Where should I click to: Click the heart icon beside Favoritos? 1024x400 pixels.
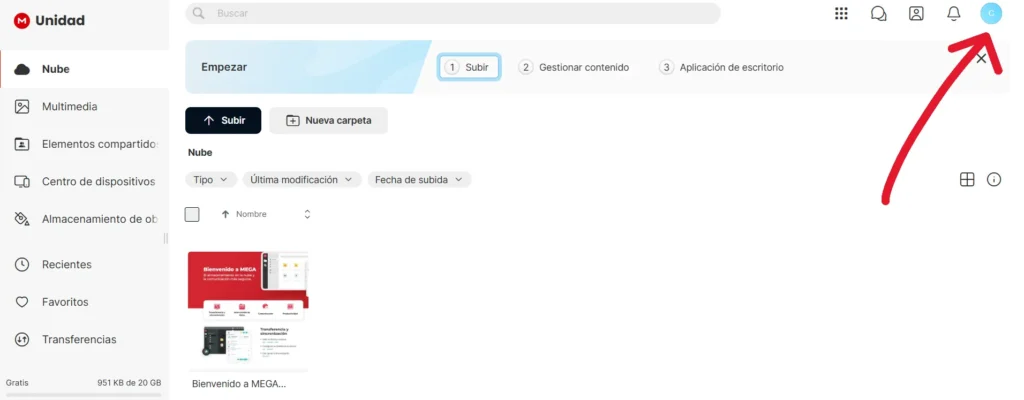[x=22, y=302]
